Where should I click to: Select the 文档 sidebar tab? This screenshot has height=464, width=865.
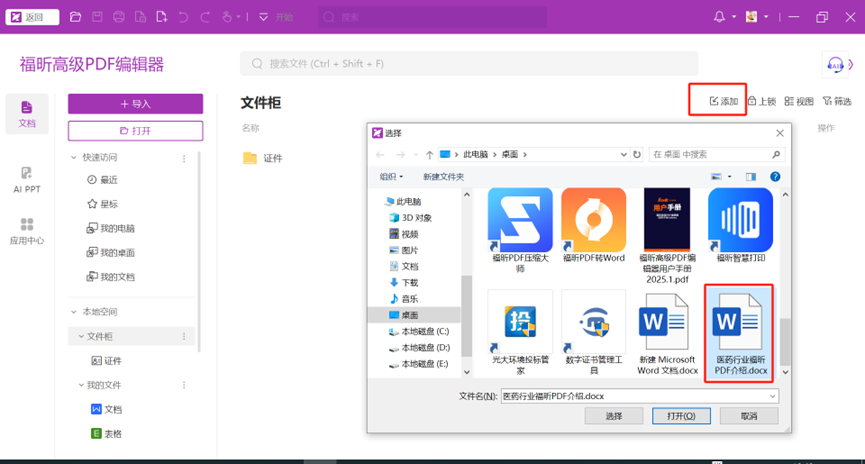(x=27, y=114)
